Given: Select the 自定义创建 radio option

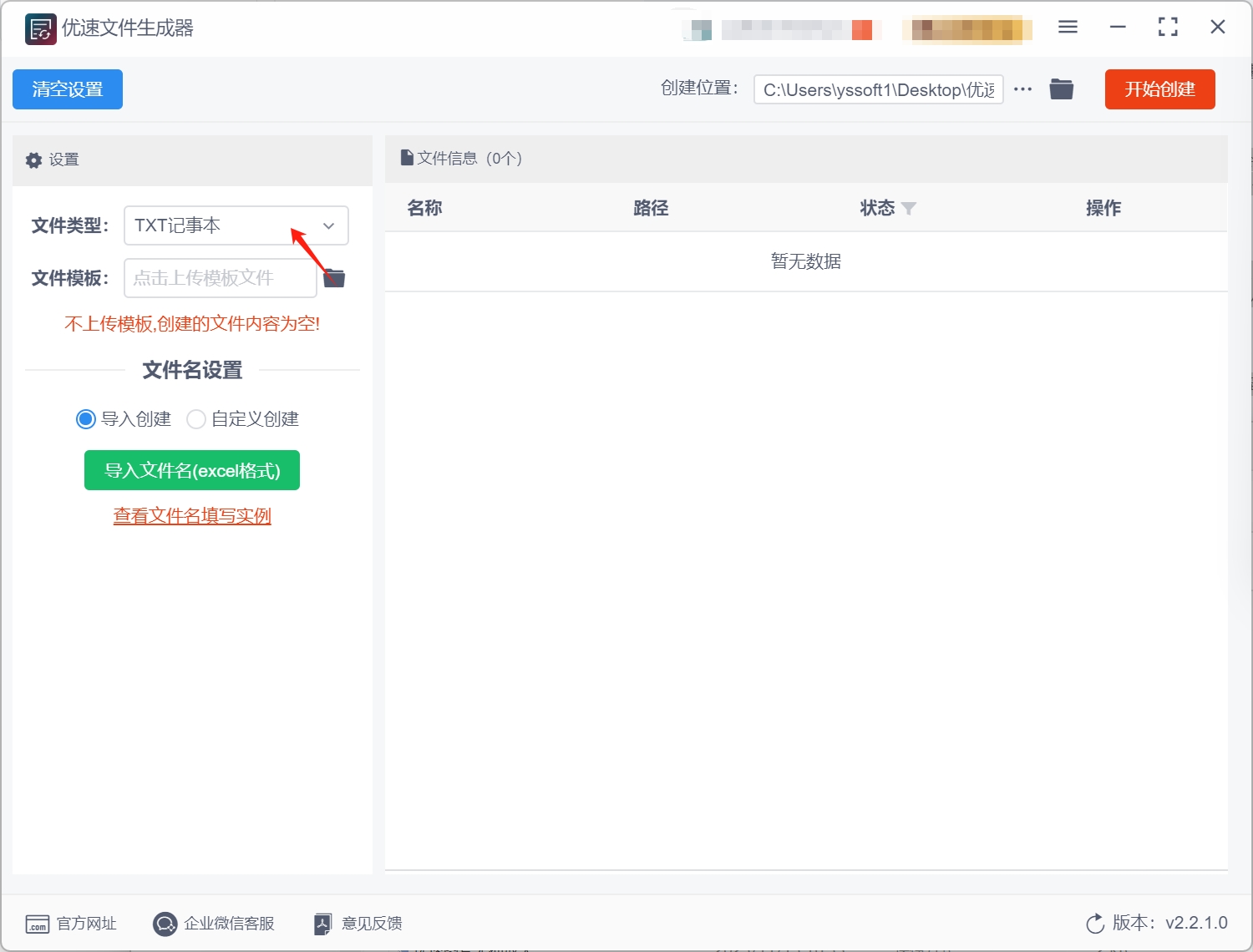Looking at the screenshot, I should coord(196,419).
